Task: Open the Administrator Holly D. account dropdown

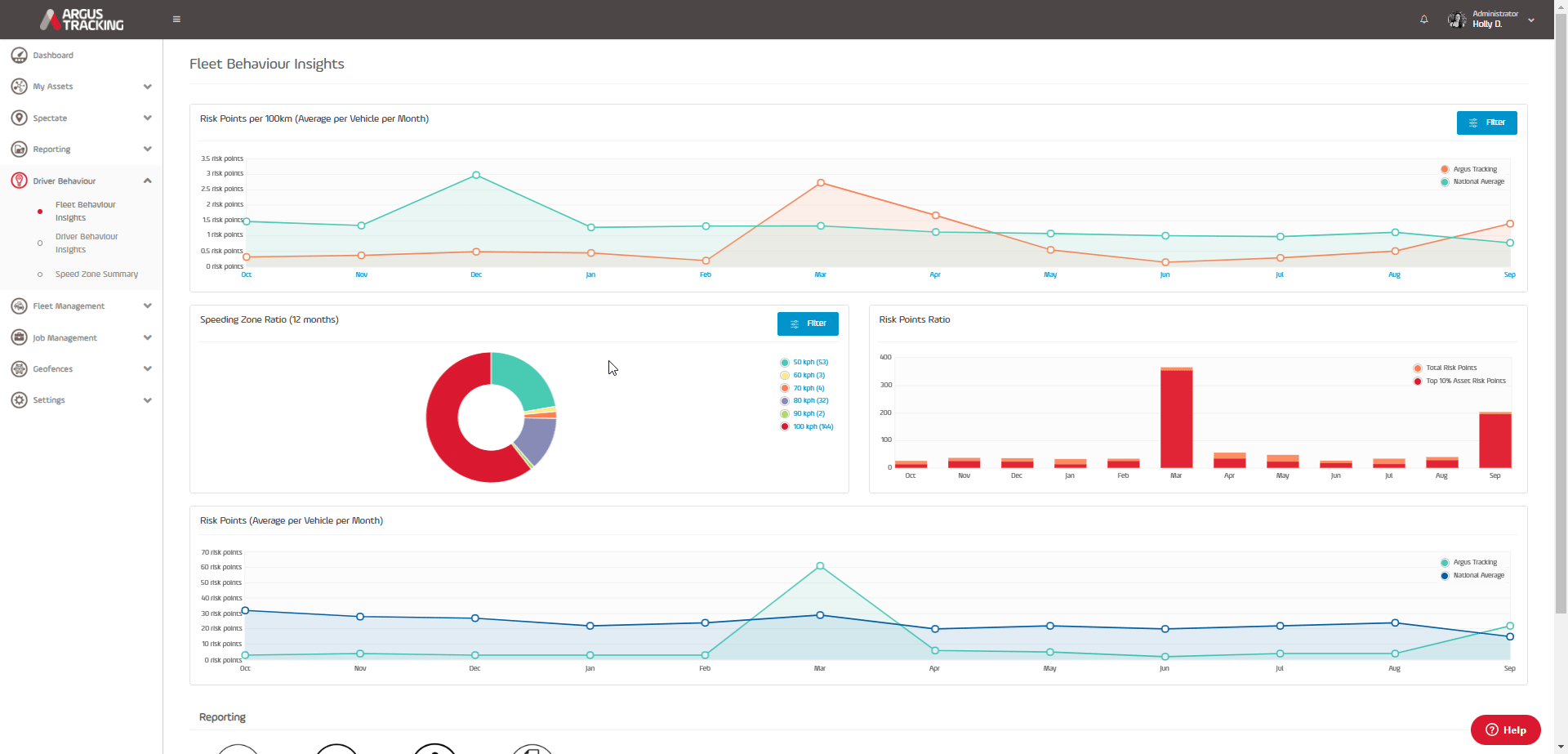Action: [x=1491, y=20]
